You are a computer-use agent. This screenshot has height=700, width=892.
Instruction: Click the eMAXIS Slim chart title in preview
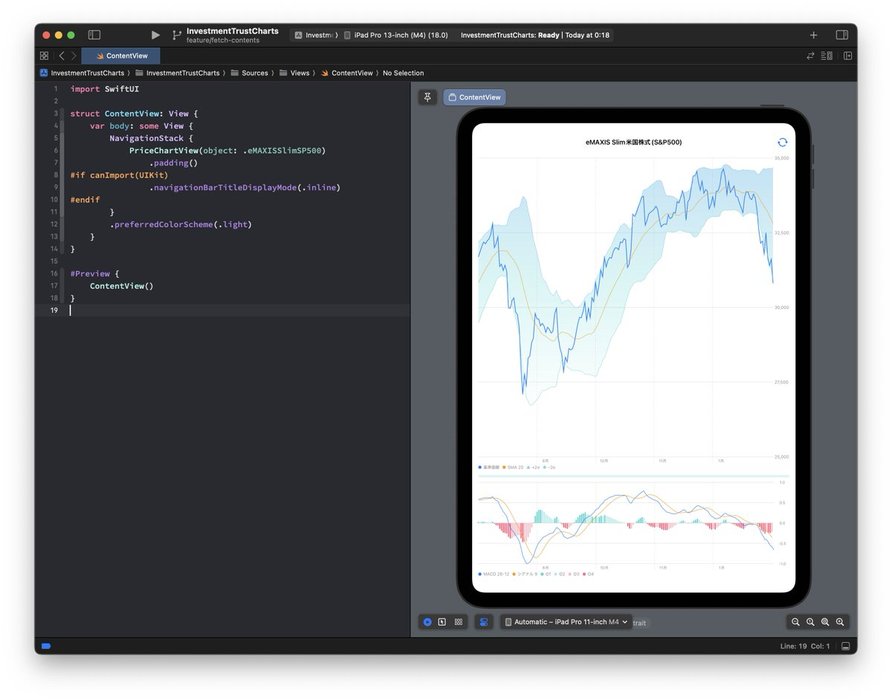pyautogui.click(x=633, y=142)
